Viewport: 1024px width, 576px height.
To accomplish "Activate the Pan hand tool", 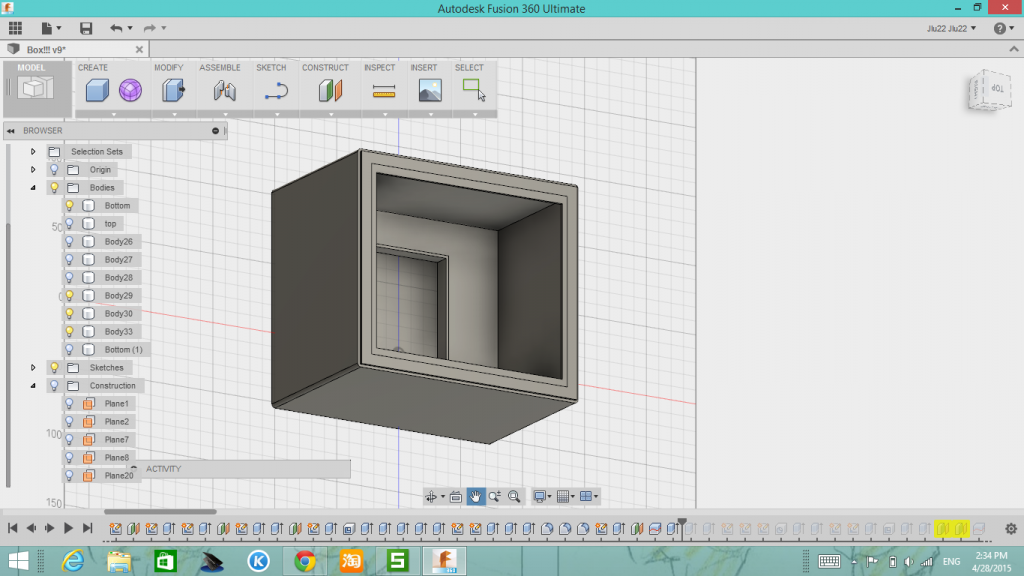I will [x=476, y=496].
